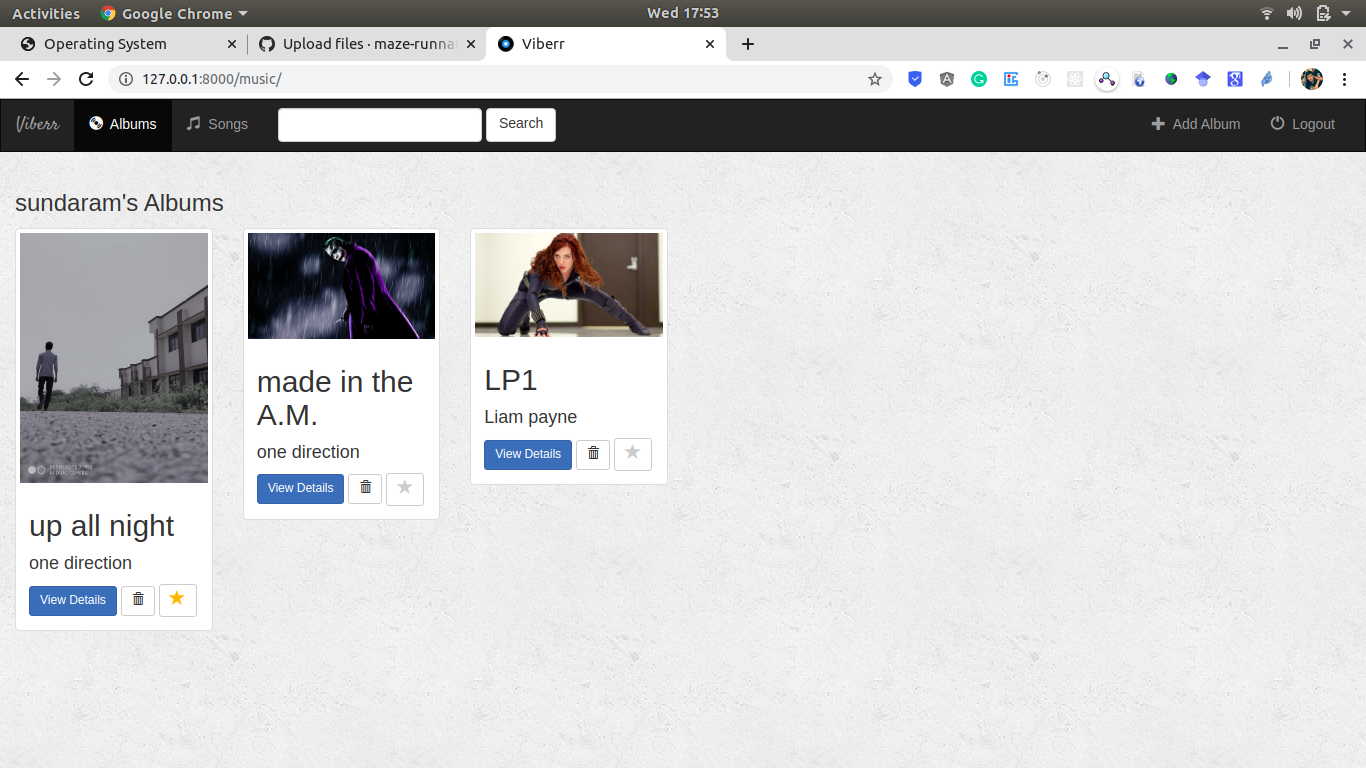The width and height of the screenshot is (1366, 768).
Task: Open the graduation cap extension icon
Action: pos(1203,79)
